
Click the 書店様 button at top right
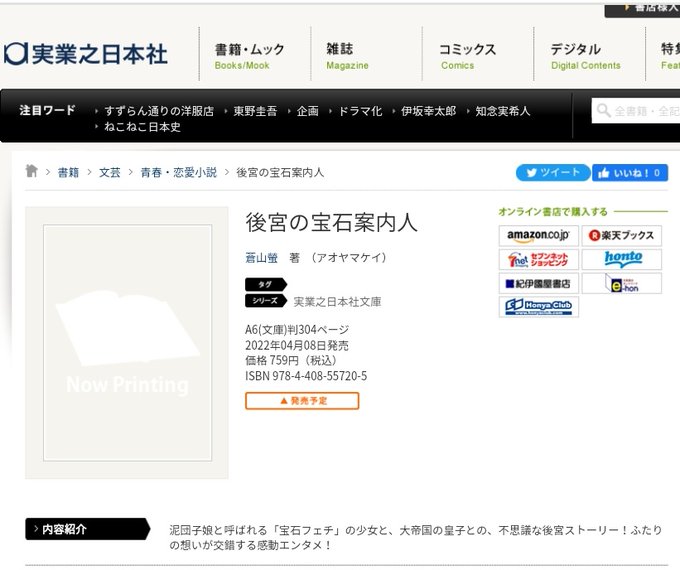[x=643, y=9]
